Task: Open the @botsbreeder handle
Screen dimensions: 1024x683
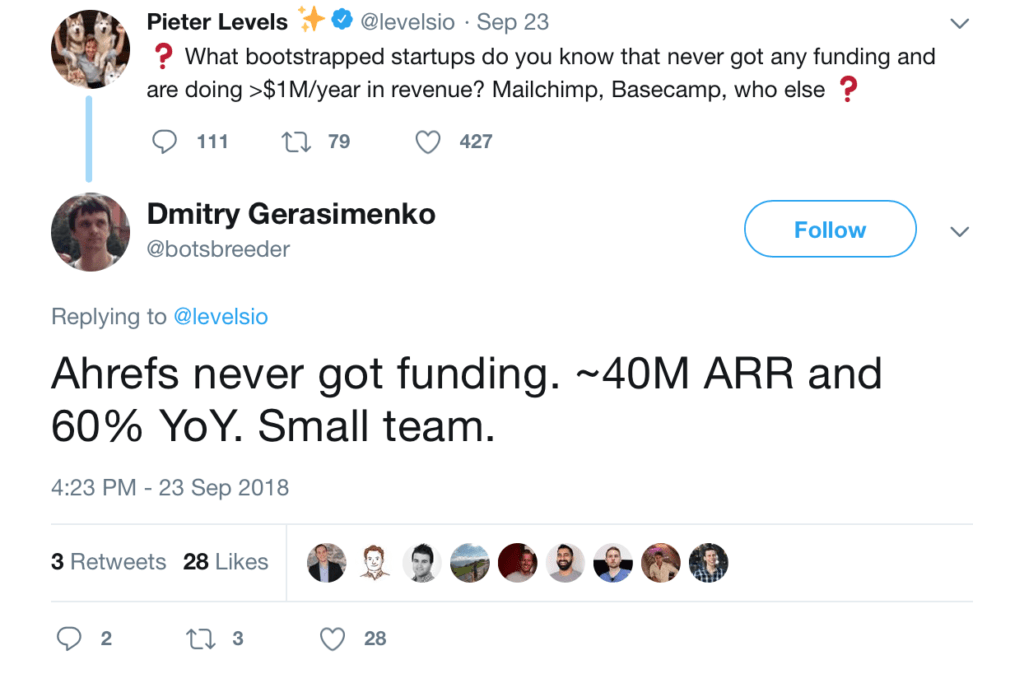Action: 218,249
